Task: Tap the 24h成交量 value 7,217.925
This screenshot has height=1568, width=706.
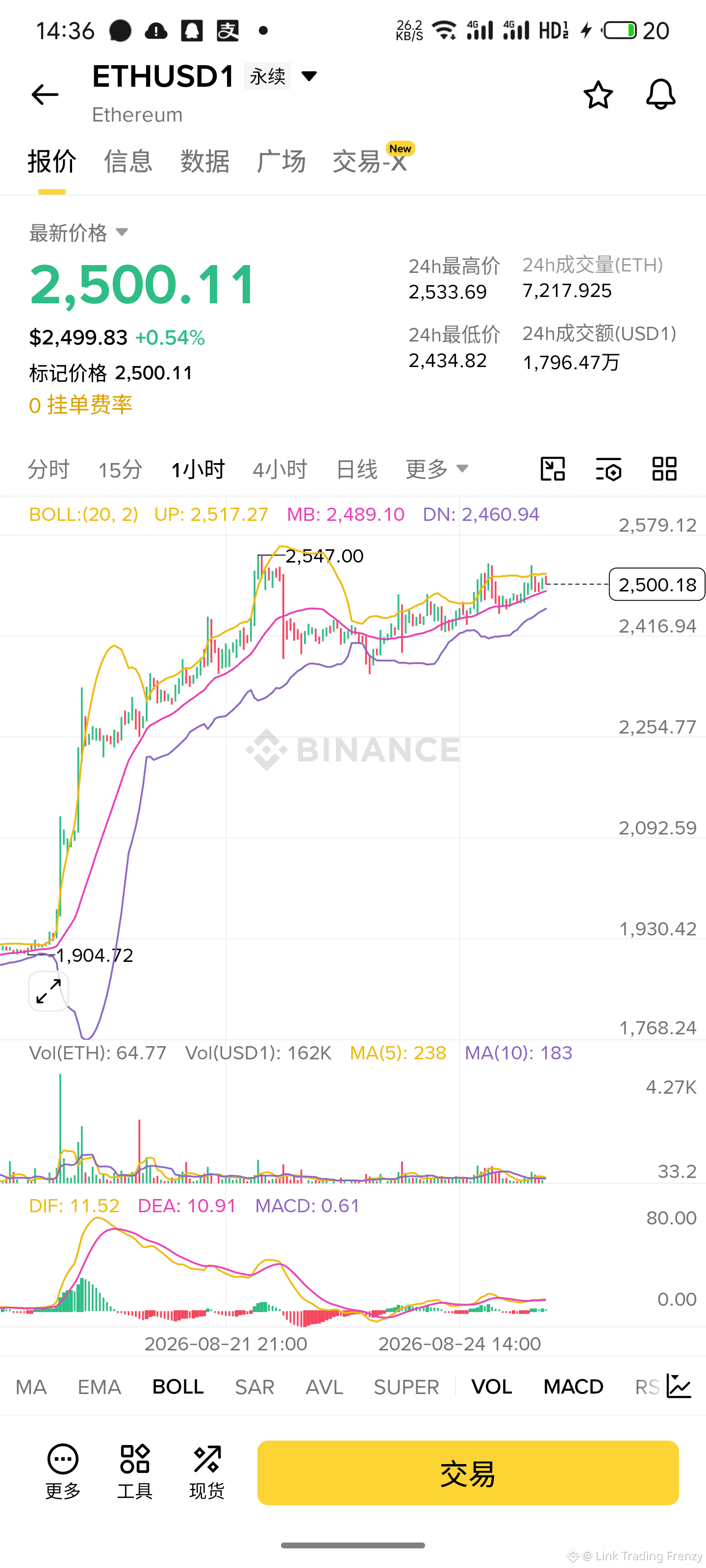Action: click(x=567, y=291)
